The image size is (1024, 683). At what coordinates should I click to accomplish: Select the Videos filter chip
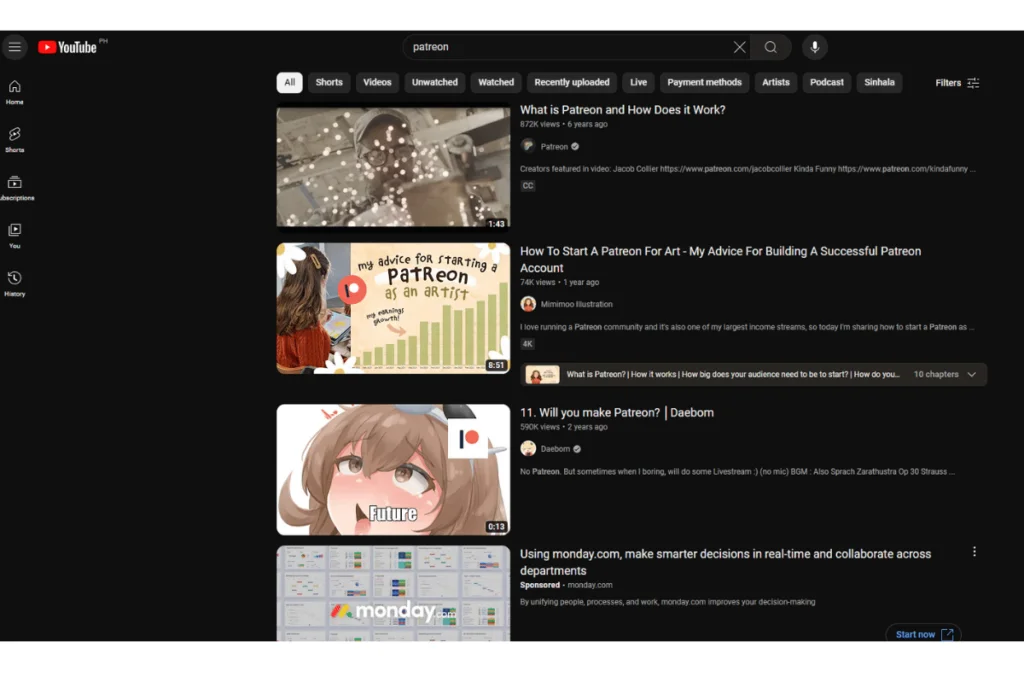point(377,82)
